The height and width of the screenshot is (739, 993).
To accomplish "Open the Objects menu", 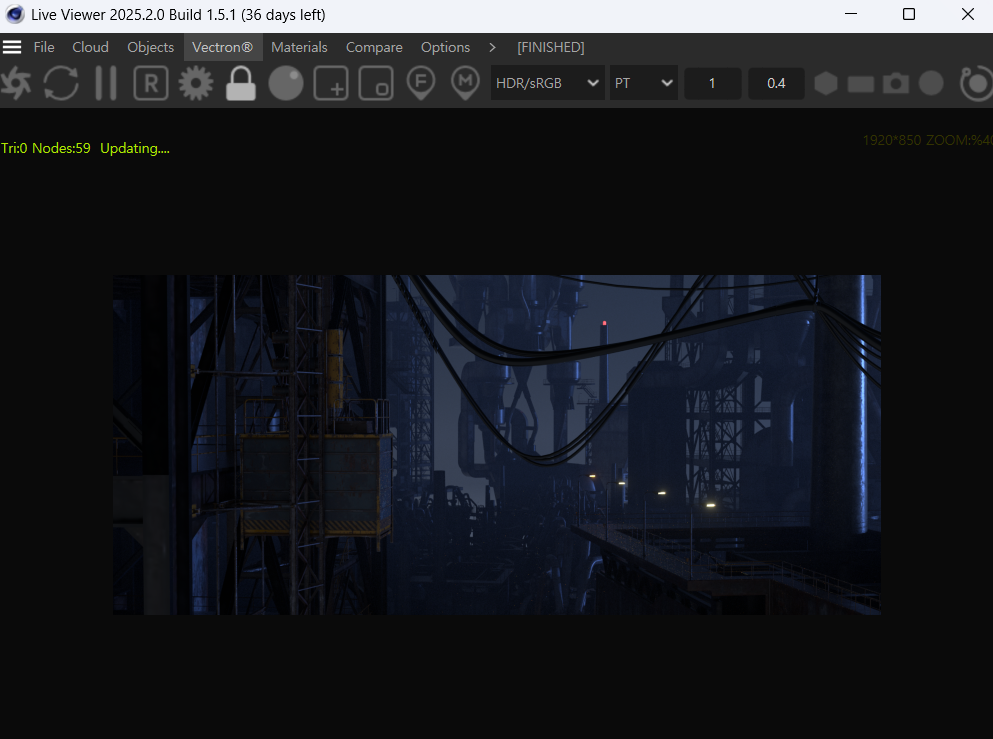I will (151, 47).
